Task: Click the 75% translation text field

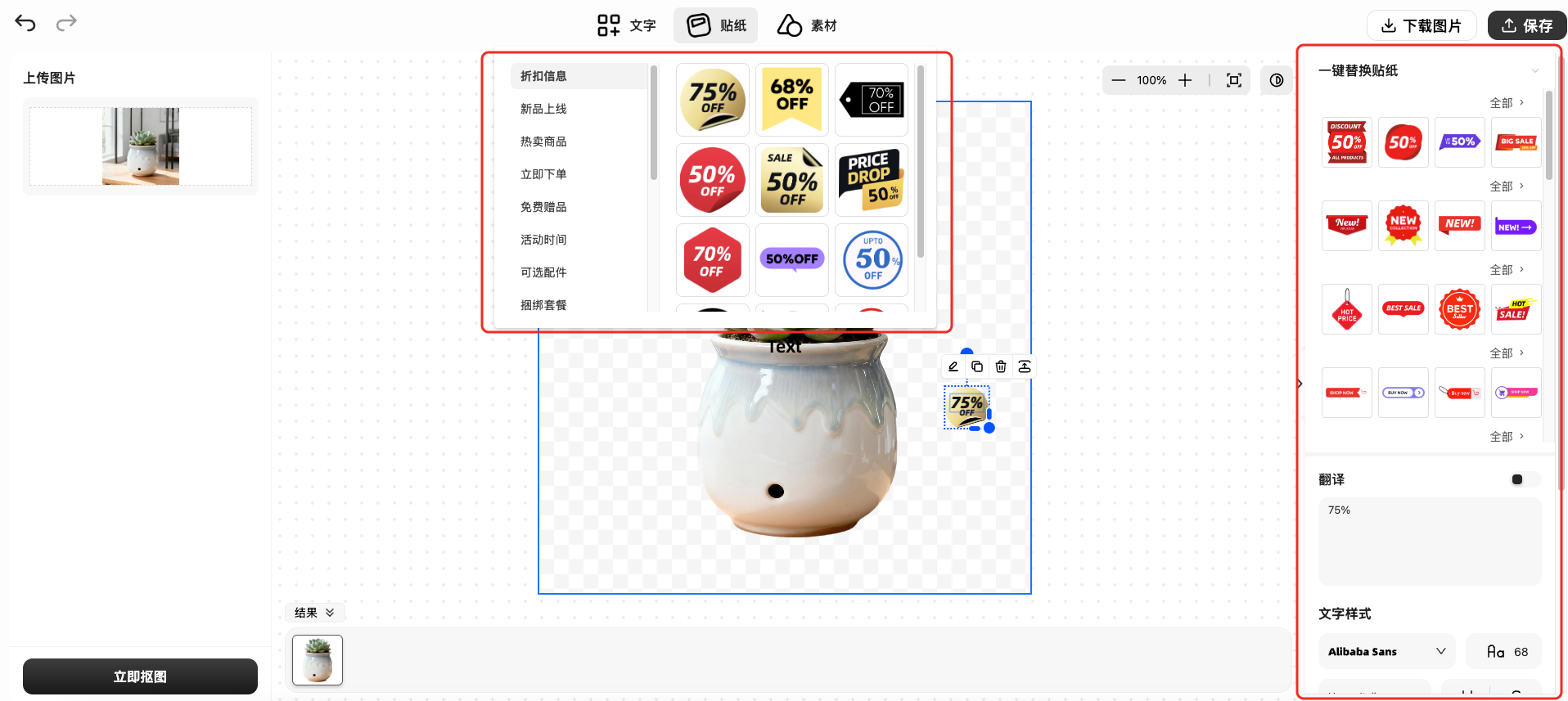Action: (1429, 541)
